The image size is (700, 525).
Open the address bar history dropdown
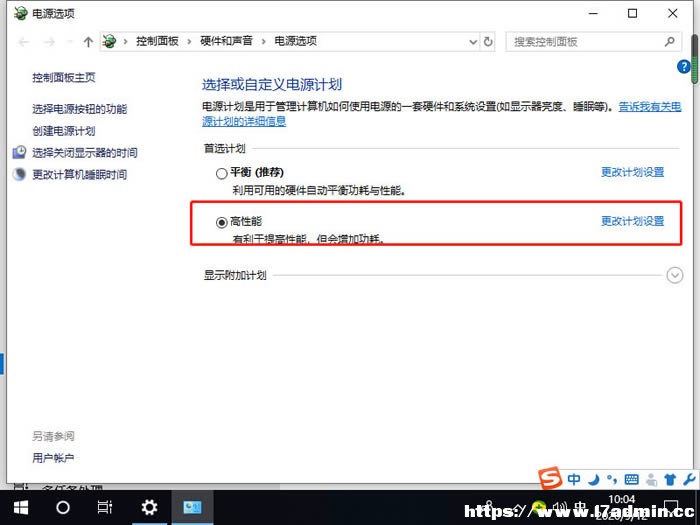point(473,42)
